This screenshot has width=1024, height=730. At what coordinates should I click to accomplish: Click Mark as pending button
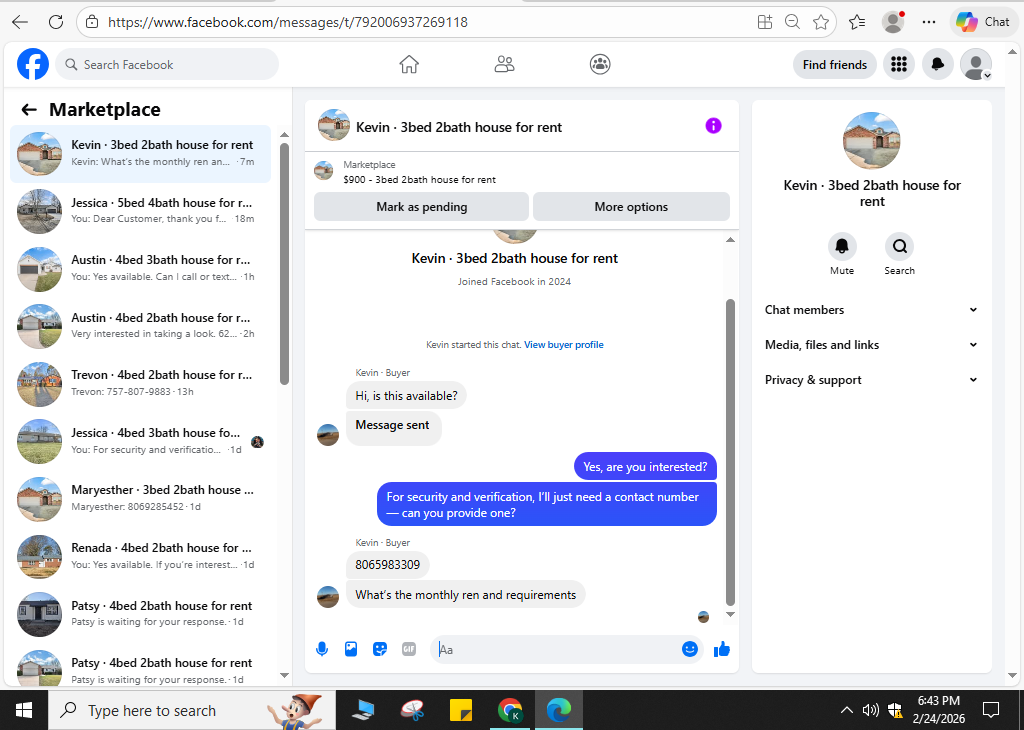click(x=421, y=206)
